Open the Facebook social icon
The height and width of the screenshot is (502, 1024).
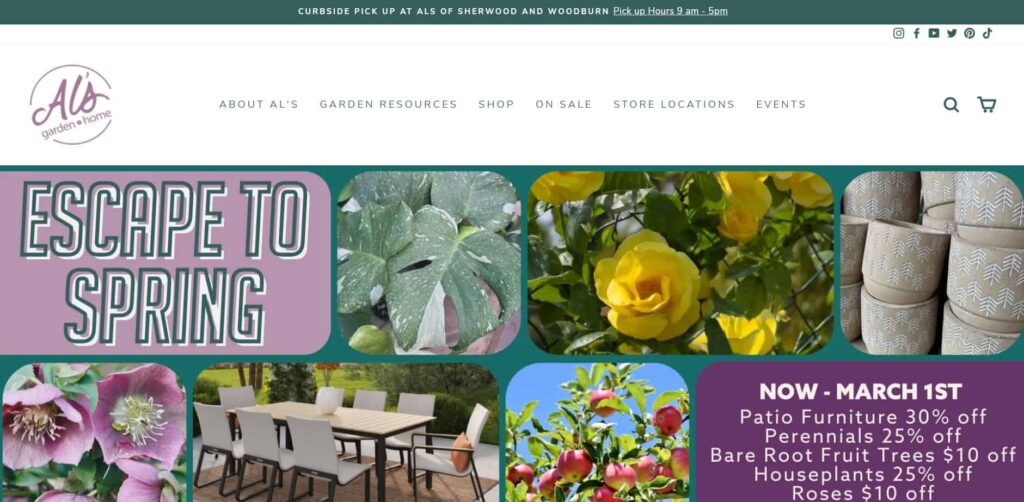click(x=916, y=33)
